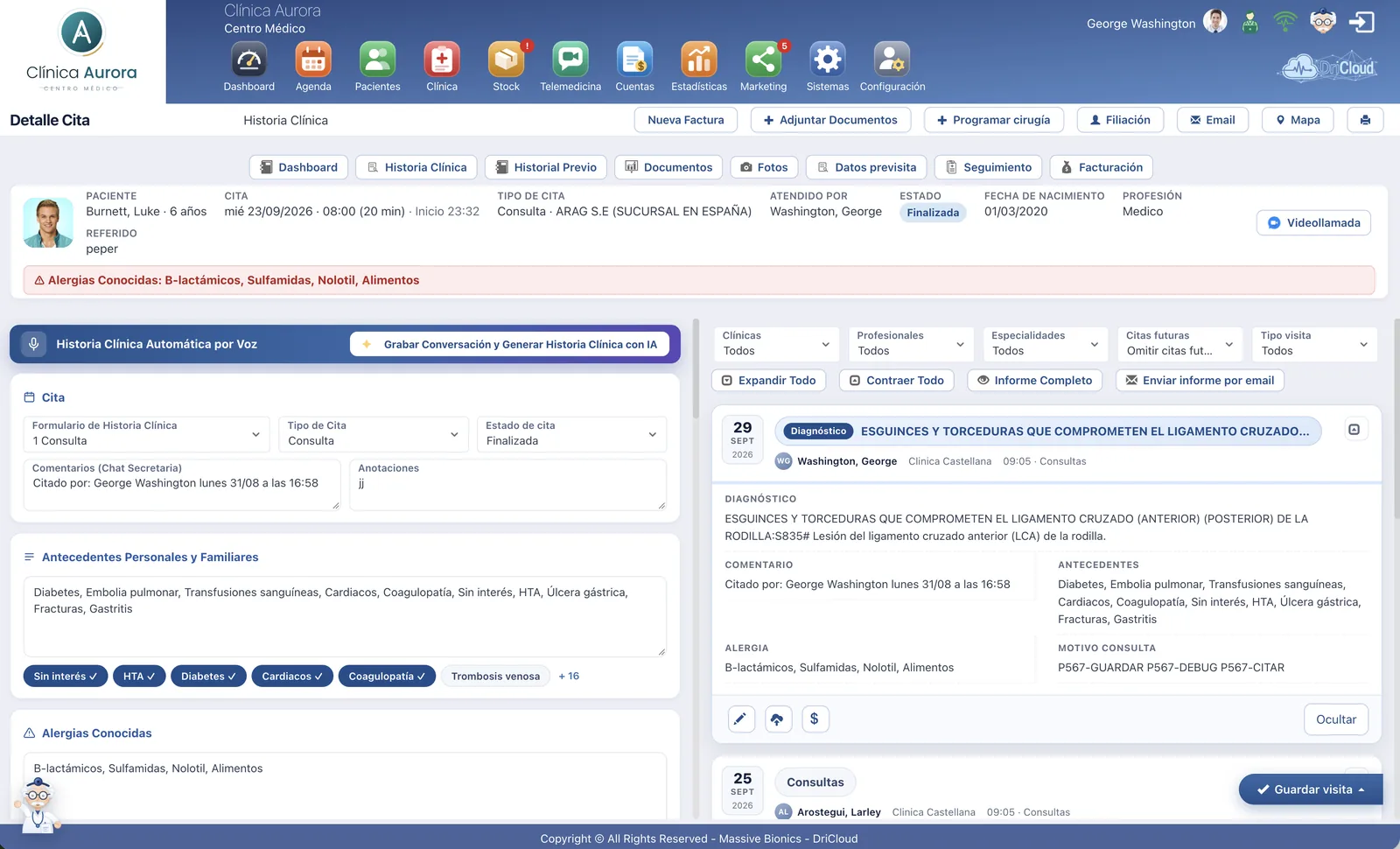The width and height of the screenshot is (1400, 849).
Task: Collapse the 29 Sept visit card icon
Action: coord(1354,430)
